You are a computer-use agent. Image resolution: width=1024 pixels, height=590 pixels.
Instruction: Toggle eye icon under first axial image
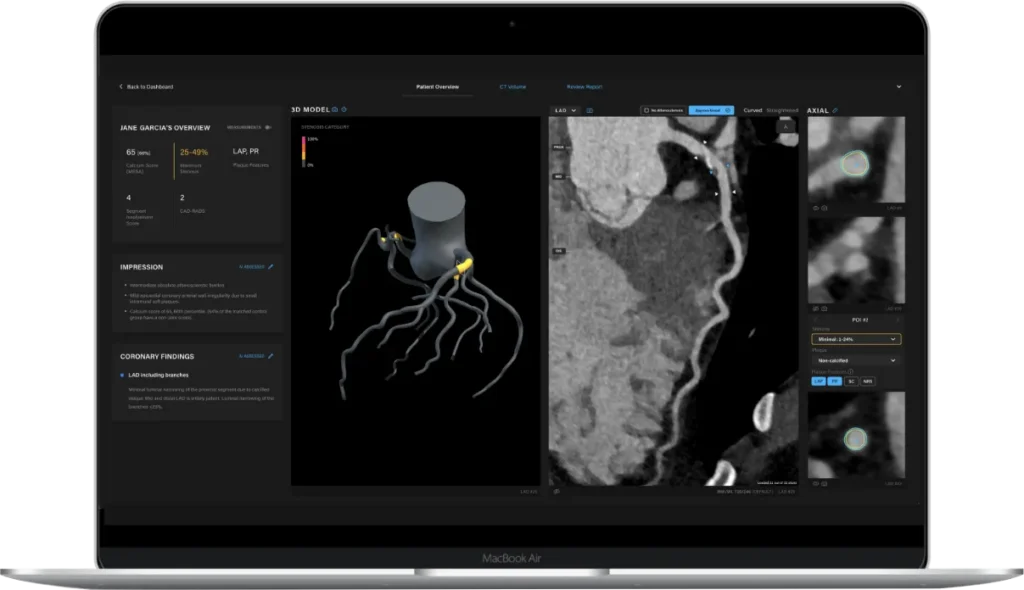tap(816, 208)
